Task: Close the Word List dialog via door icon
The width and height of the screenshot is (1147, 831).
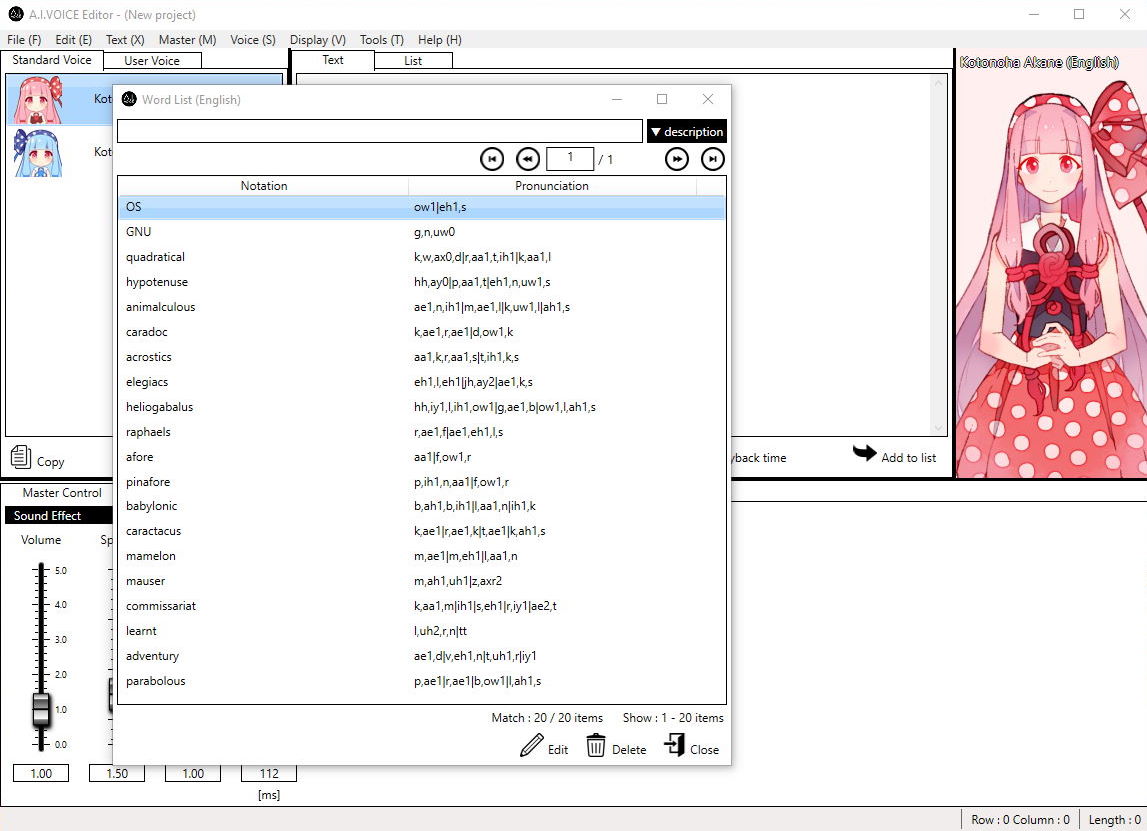Action: (675, 746)
